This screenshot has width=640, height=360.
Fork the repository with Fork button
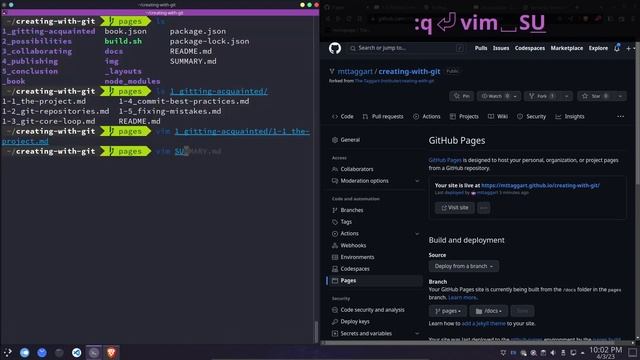coord(543,96)
